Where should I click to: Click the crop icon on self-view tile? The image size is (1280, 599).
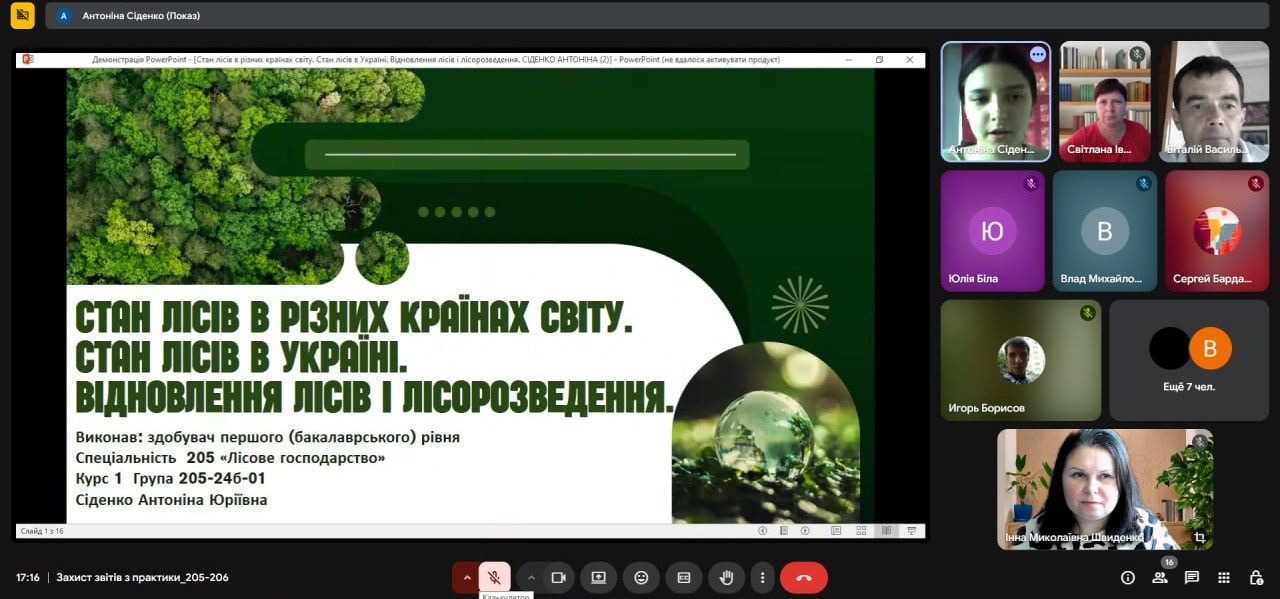pos(1199,537)
